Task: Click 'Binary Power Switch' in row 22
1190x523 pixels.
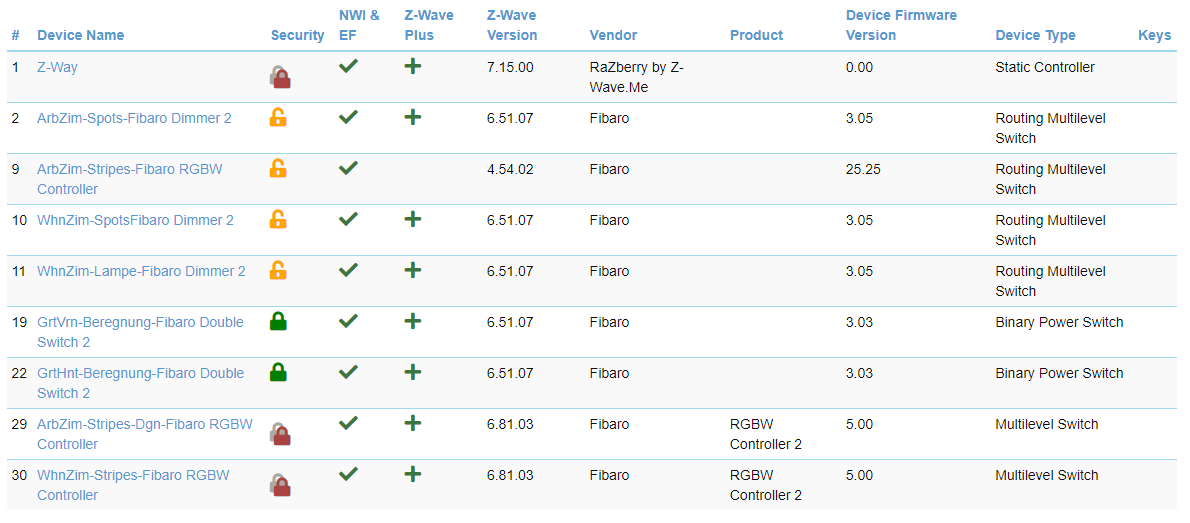Action: tap(1059, 372)
